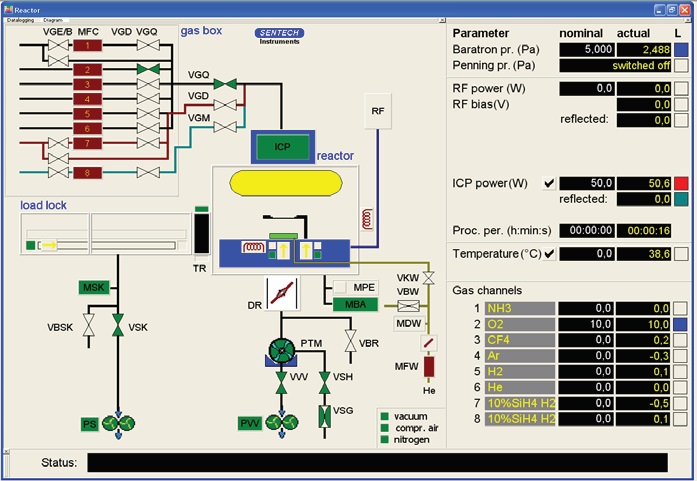Click mass flow controller 8
This screenshot has width=697, height=481.
pos(88,172)
